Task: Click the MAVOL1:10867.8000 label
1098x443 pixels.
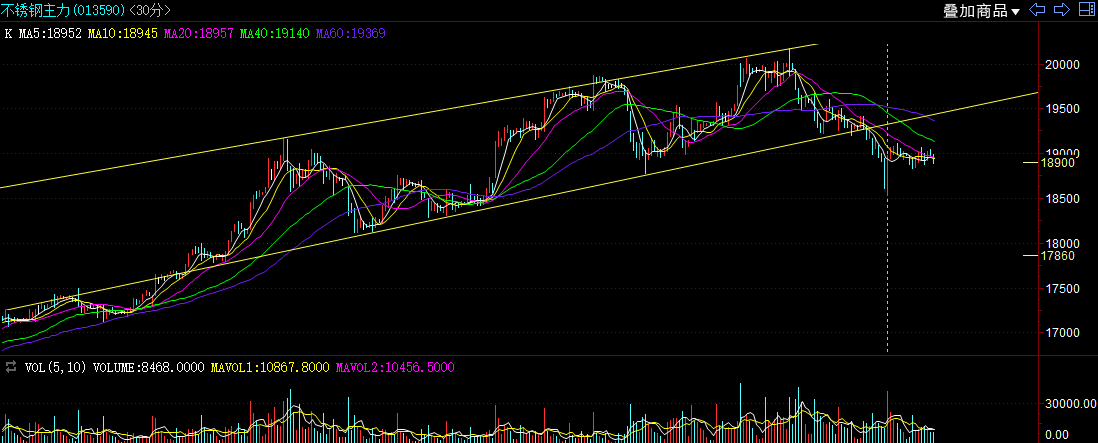Action: point(270,367)
